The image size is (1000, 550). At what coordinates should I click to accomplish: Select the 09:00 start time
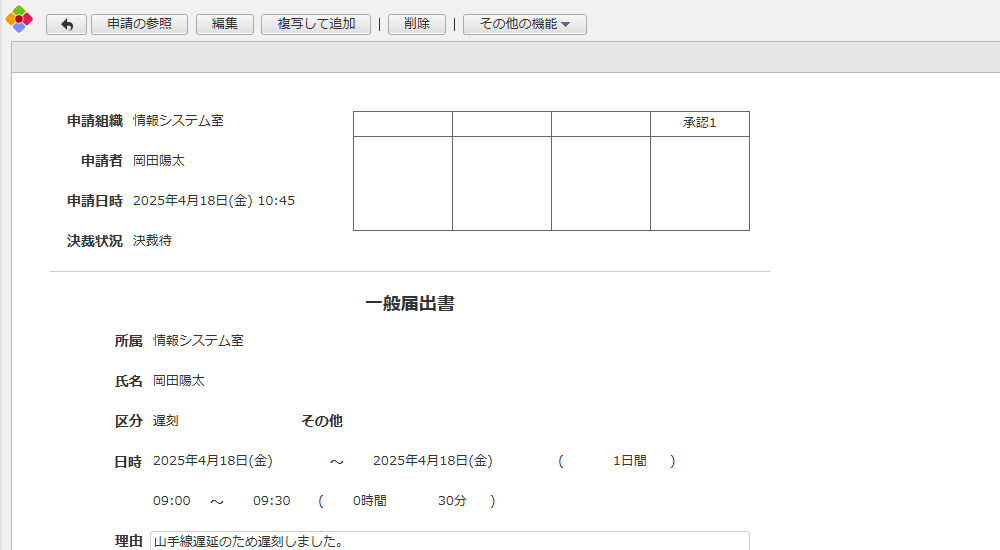[171, 501]
